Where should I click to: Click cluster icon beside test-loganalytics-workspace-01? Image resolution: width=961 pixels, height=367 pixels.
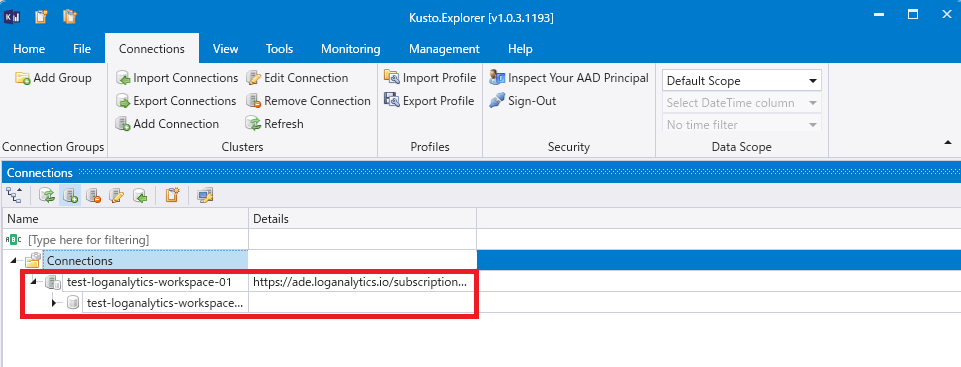click(53, 282)
